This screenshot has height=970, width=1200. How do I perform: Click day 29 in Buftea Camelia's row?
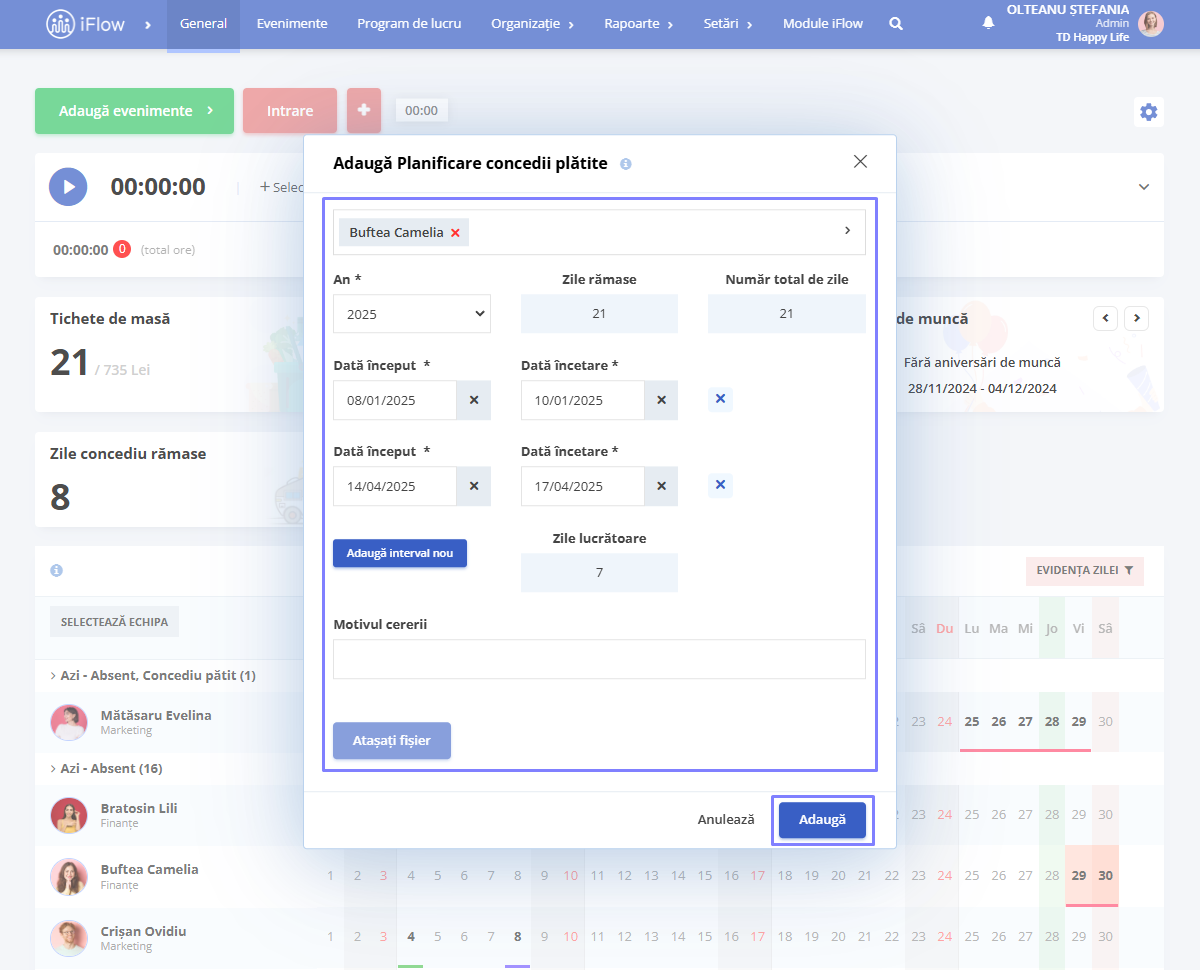pos(1079,876)
